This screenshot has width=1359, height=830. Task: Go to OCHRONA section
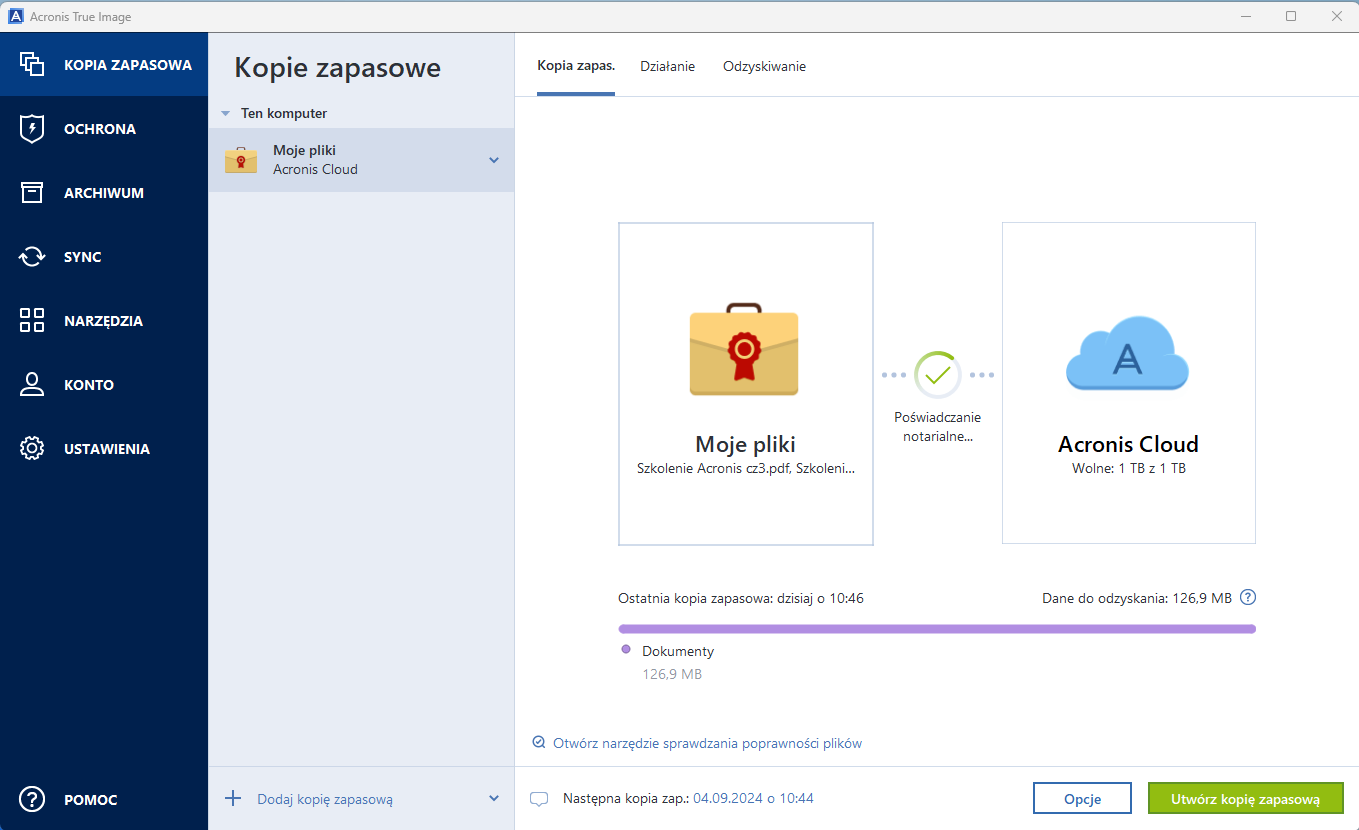click(x=104, y=128)
